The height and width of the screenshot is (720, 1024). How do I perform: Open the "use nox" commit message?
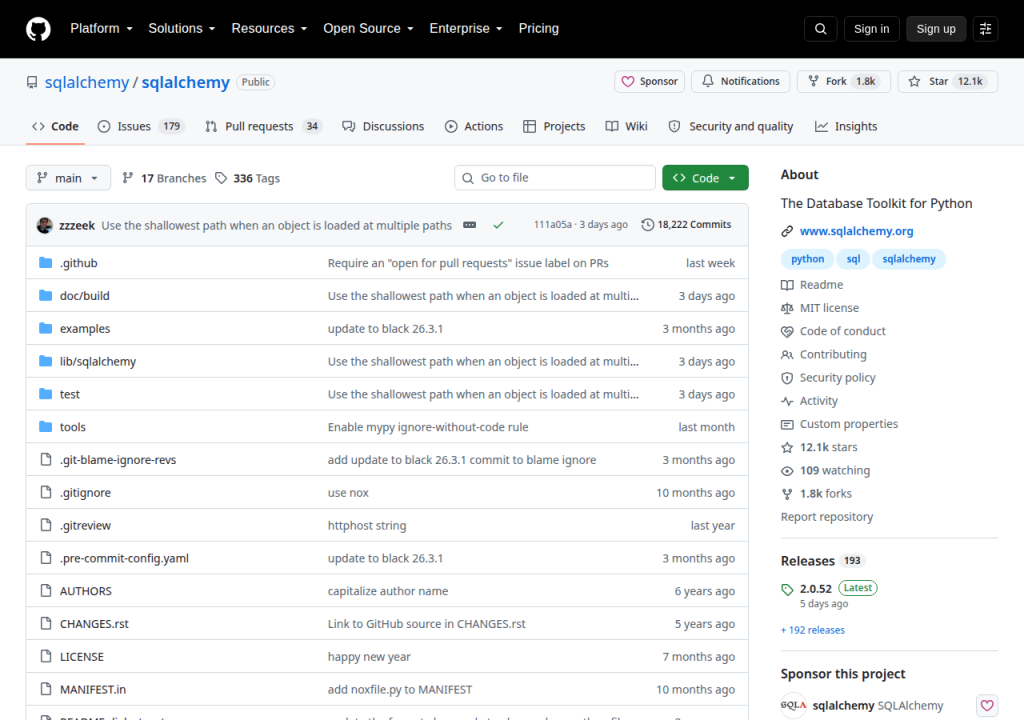(x=348, y=493)
